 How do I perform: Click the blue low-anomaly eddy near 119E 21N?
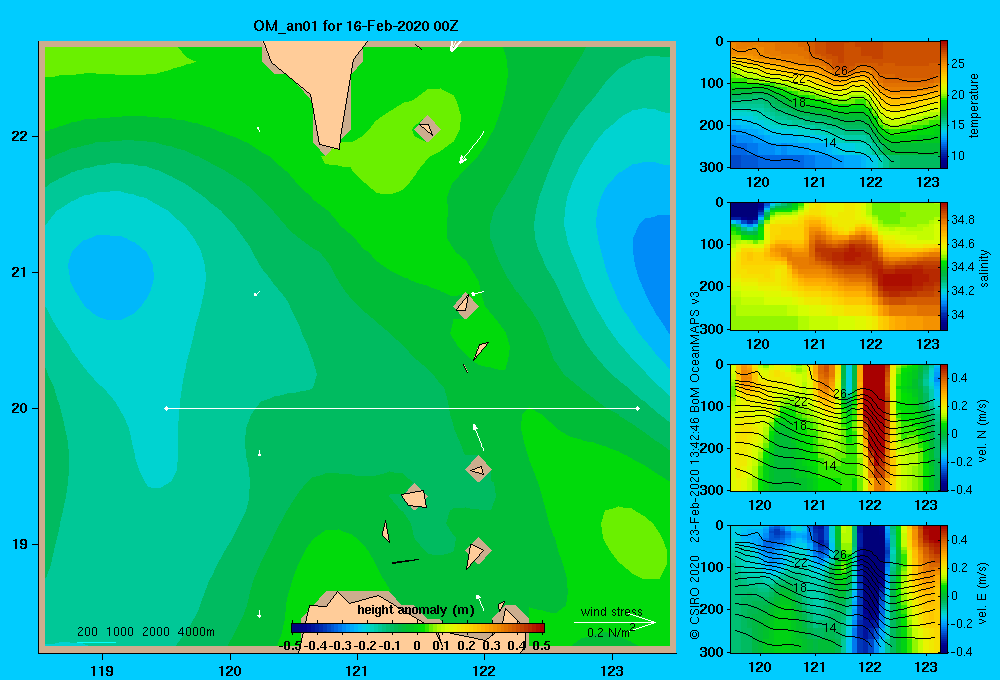pyautogui.click(x=112, y=276)
